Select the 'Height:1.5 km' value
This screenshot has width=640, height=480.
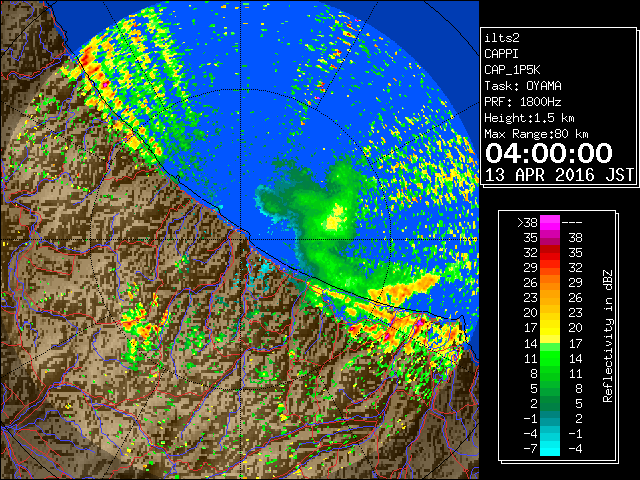point(529,118)
